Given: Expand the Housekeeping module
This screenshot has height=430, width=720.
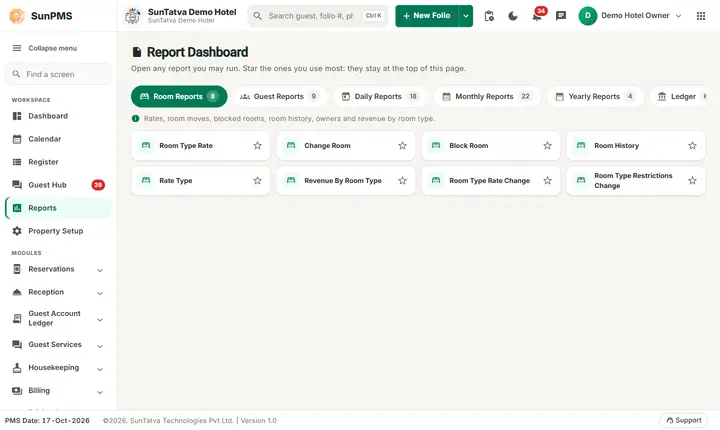Looking at the screenshot, I should pyautogui.click(x=58, y=368).
